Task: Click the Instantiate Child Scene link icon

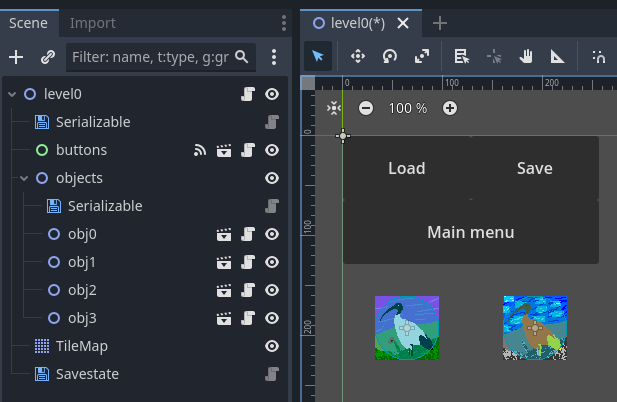Action: pyautogui.click(x=47, y=58)
